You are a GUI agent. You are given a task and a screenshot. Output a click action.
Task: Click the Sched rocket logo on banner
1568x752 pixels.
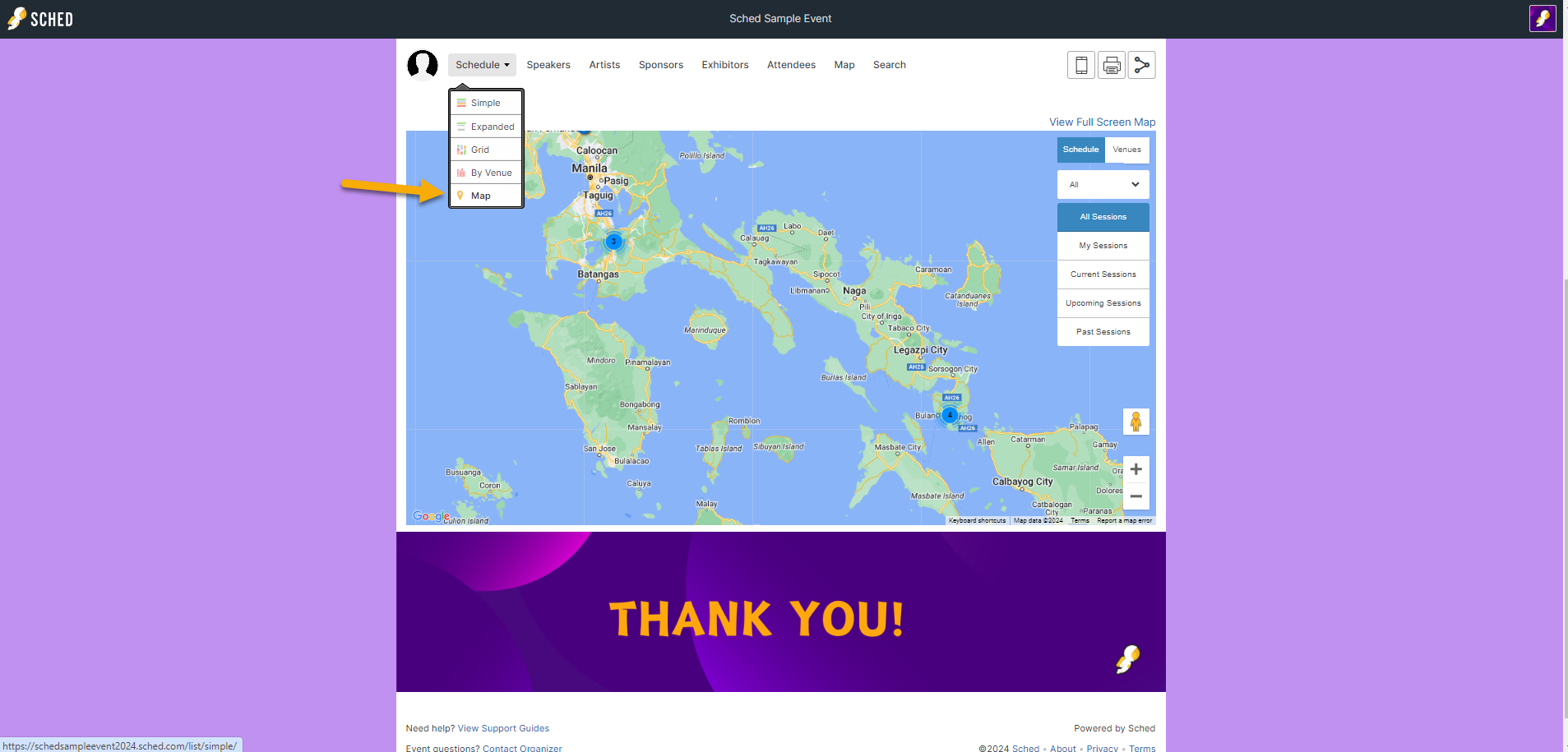[1128, 659]
